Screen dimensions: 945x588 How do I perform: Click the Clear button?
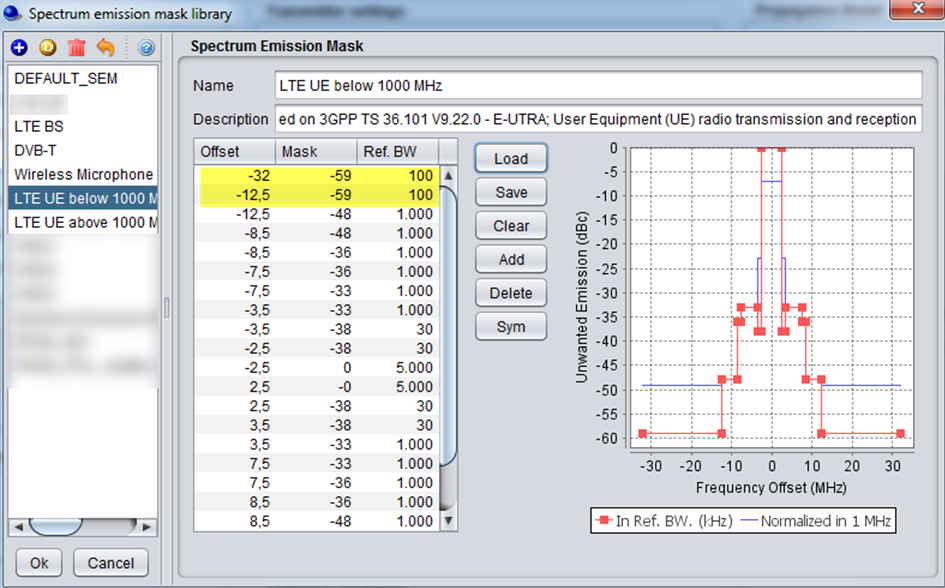(511, 226)
